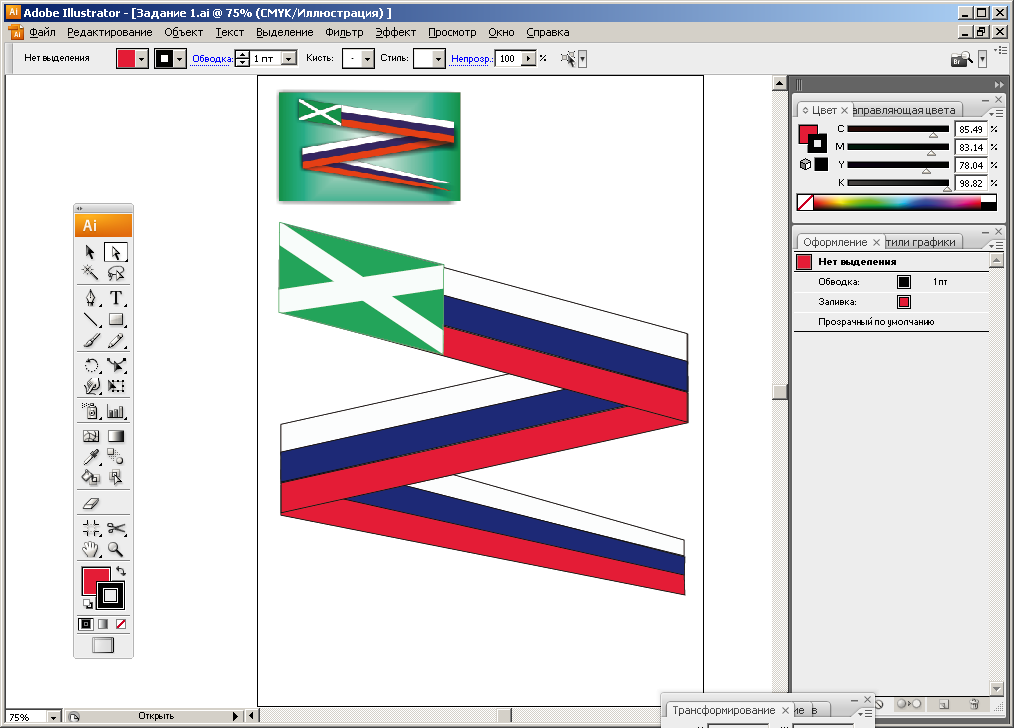Select the Paintbrush tool

pyautogui.click(x=91, y=340)
